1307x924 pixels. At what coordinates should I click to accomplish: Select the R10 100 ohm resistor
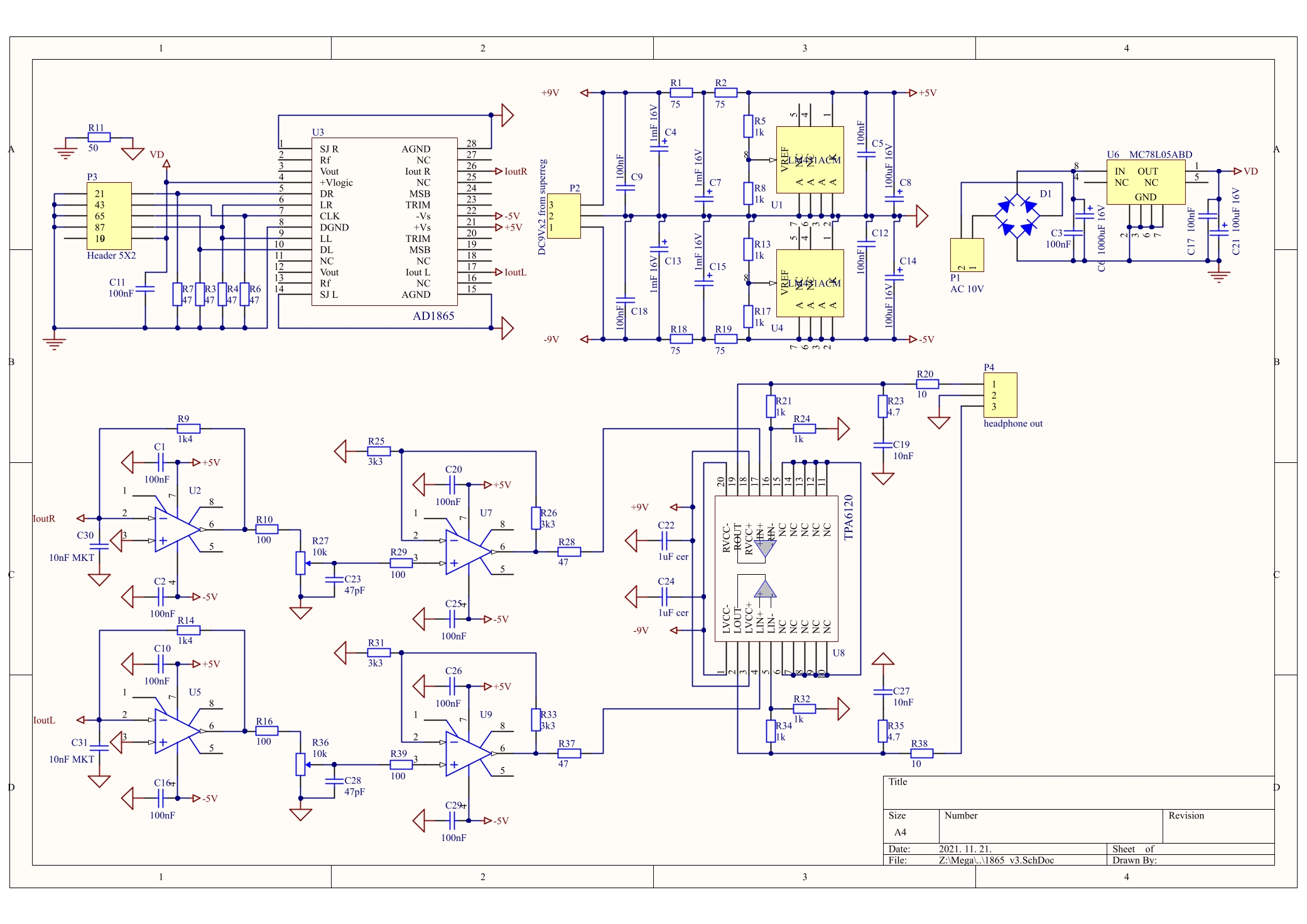pyautogui.click(x=267, y=530)
